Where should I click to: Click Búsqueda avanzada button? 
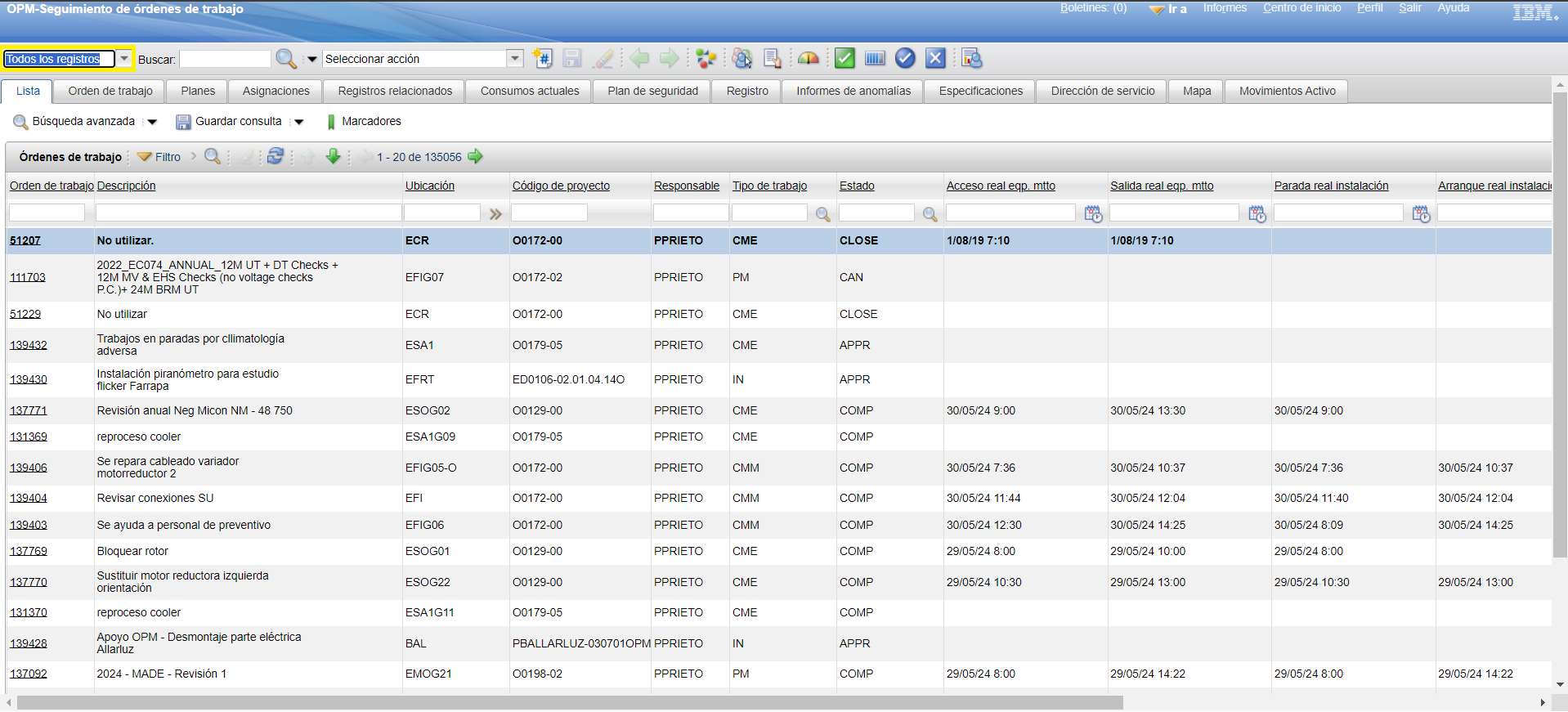pos(74,121)
